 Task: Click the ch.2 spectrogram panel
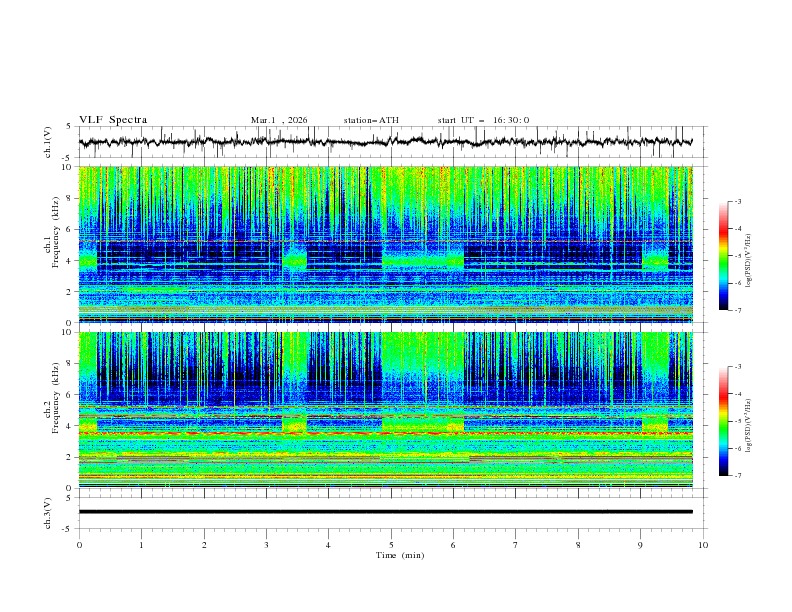click(386, 410)
